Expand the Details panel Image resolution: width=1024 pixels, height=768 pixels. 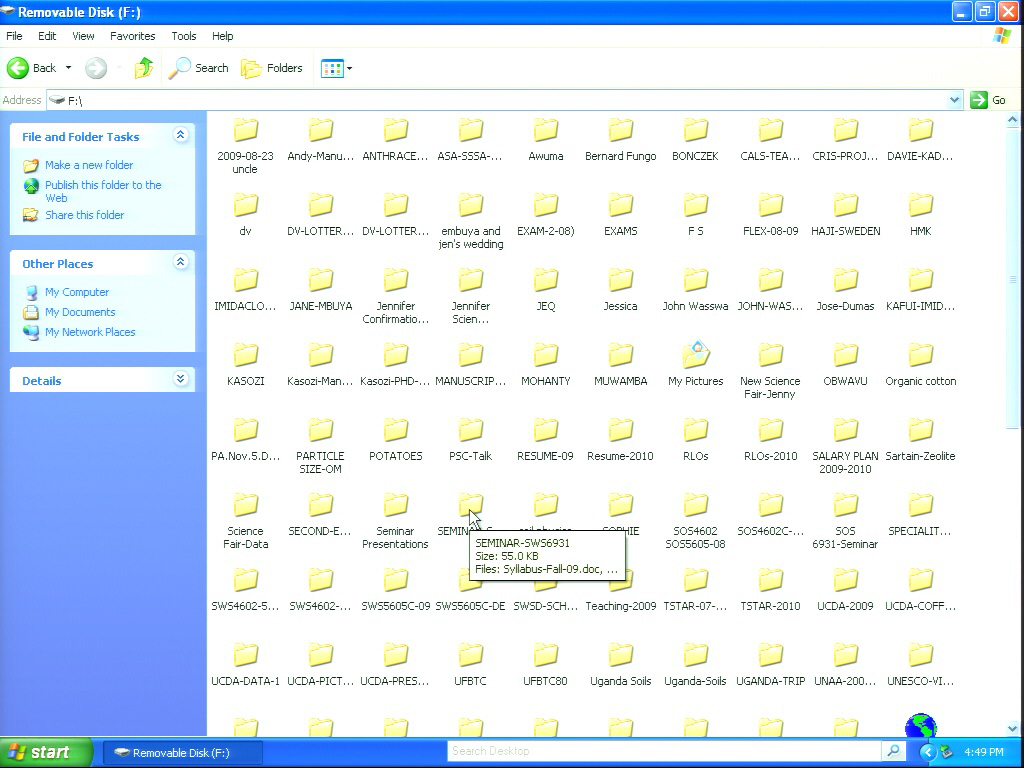click(x=181, y=379)
